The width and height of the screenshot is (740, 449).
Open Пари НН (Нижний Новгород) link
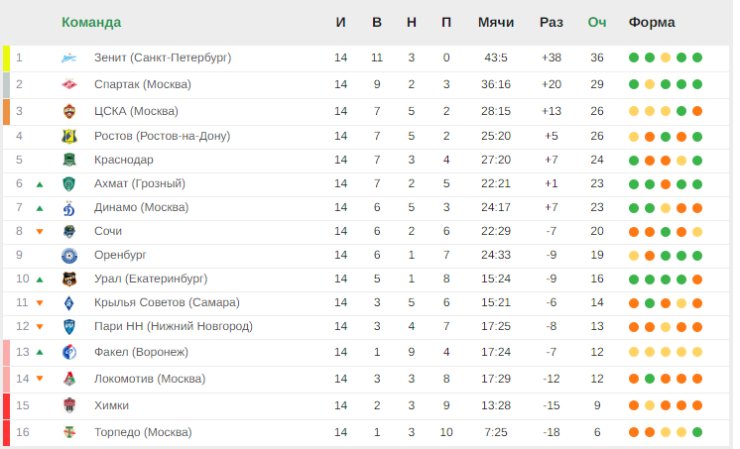[173, 326]
